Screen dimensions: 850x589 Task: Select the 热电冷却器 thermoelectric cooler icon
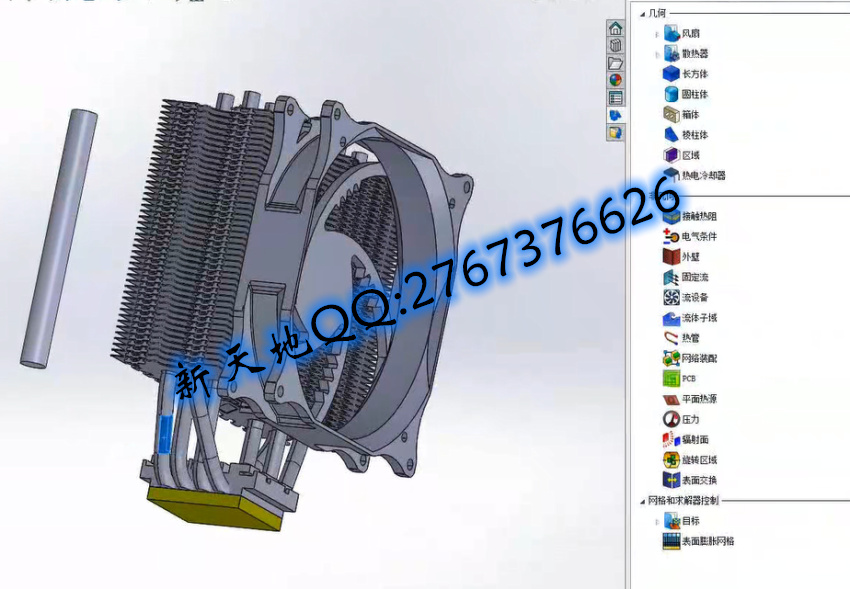point(671,175)
